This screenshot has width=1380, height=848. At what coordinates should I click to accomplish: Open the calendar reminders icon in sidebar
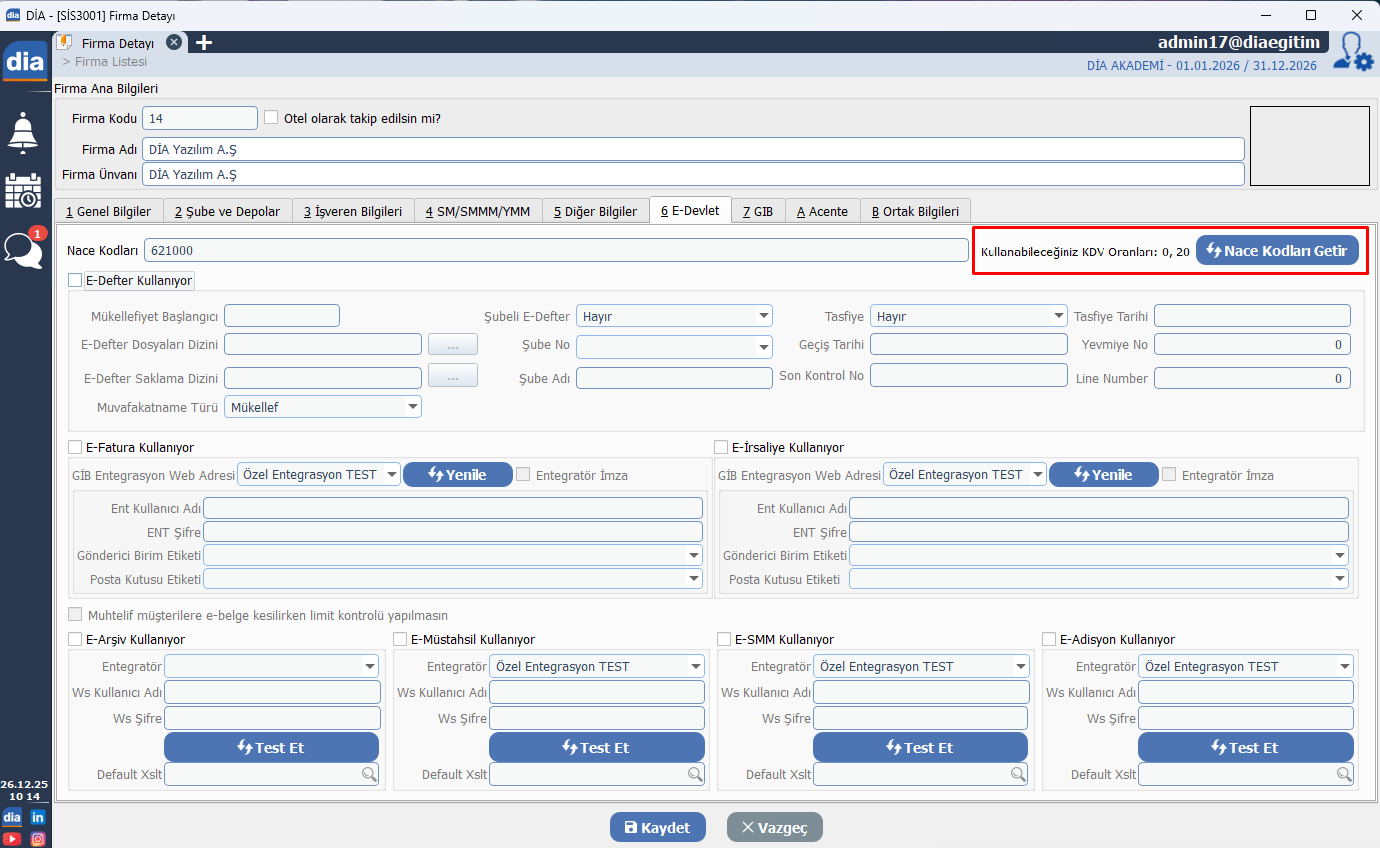tap(23, 190)
